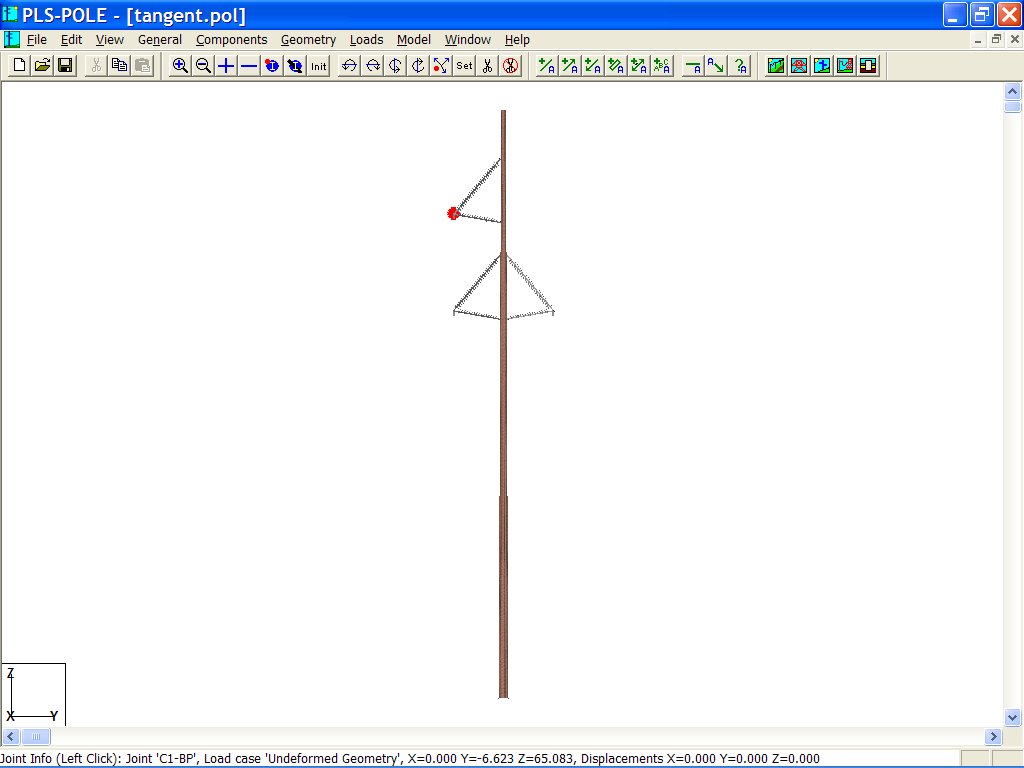Click the member cut scissors icon
The height and width of the screenshot is (768, 1024).
click(485, 66)
